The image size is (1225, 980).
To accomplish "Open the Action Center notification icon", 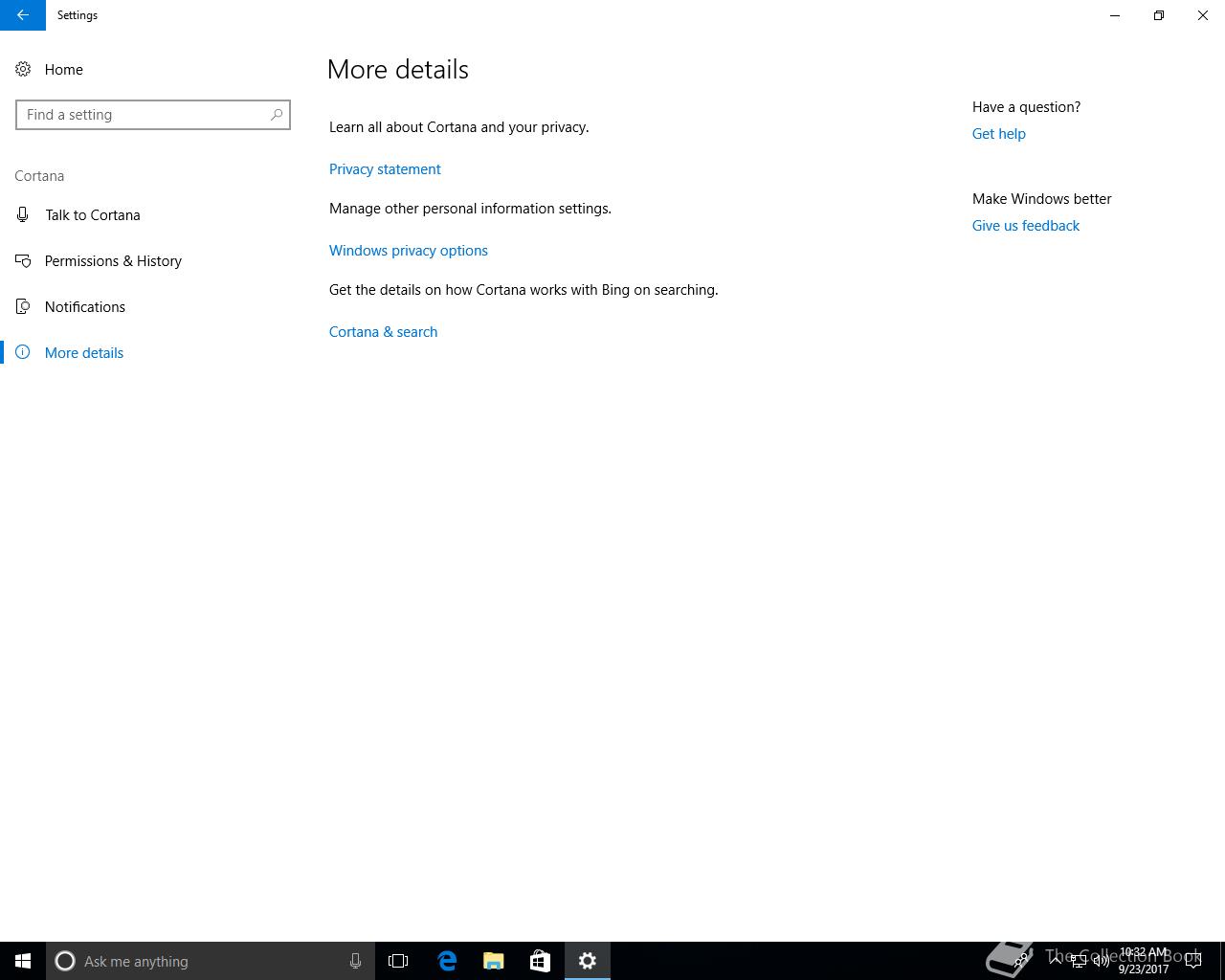I will pos(1193,961).
